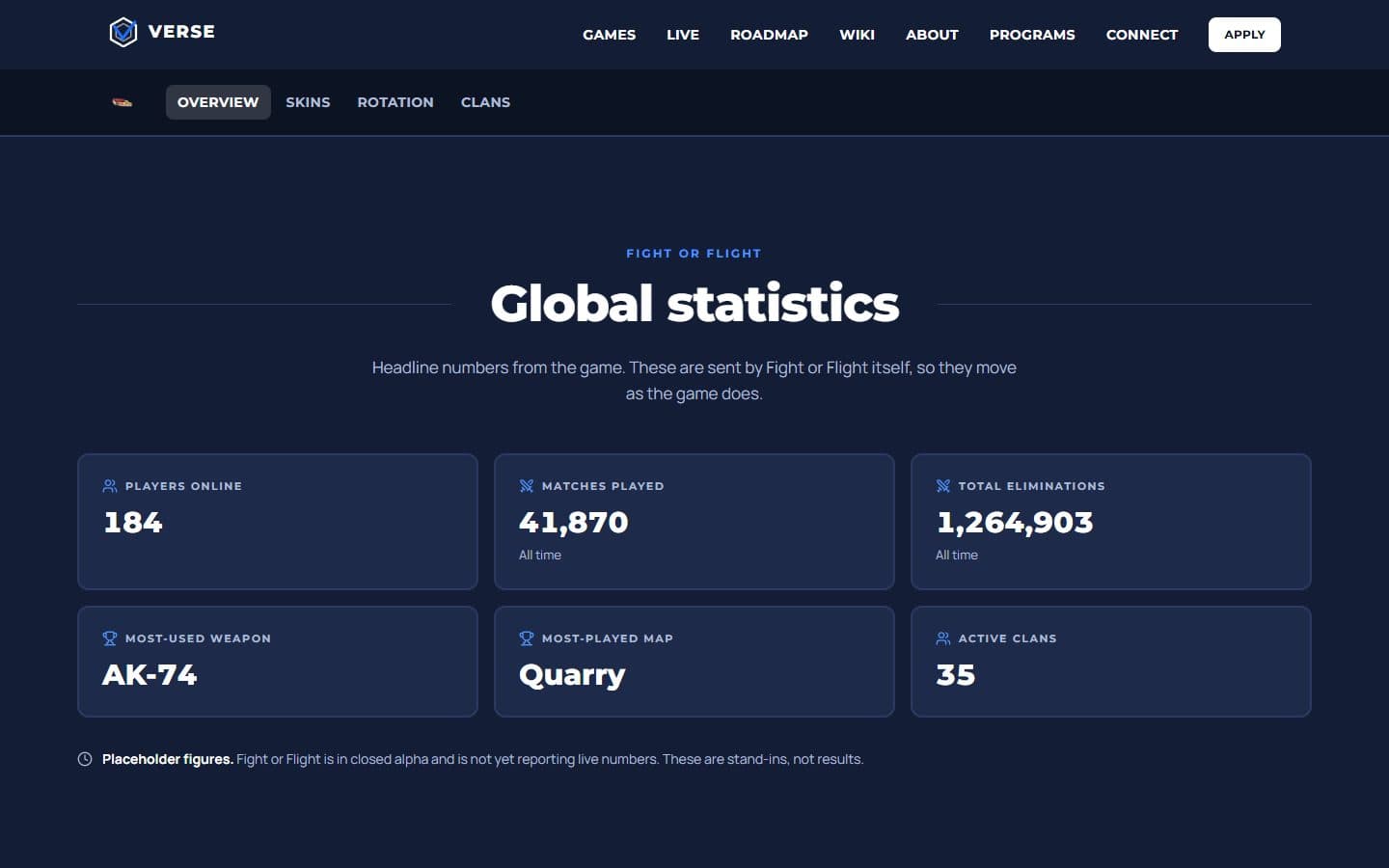Click the Active Clans label
The height and width of the screenshot is (868, 1389).
(1007, 638)
